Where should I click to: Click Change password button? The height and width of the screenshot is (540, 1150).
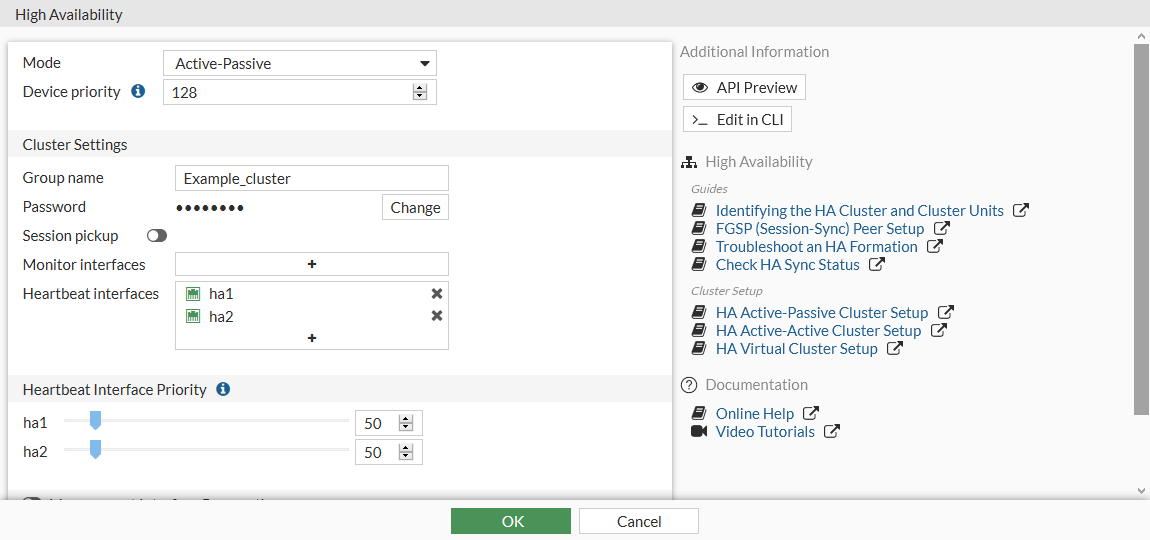[415, 208]
